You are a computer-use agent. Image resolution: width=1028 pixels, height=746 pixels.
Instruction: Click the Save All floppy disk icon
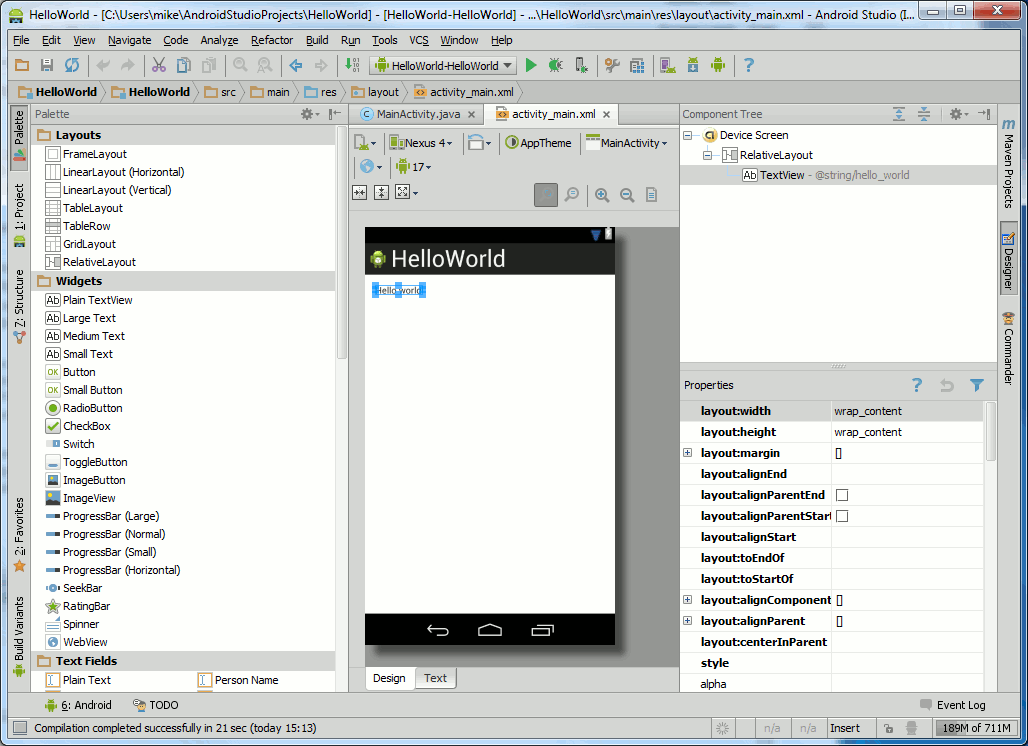point(47,65)
